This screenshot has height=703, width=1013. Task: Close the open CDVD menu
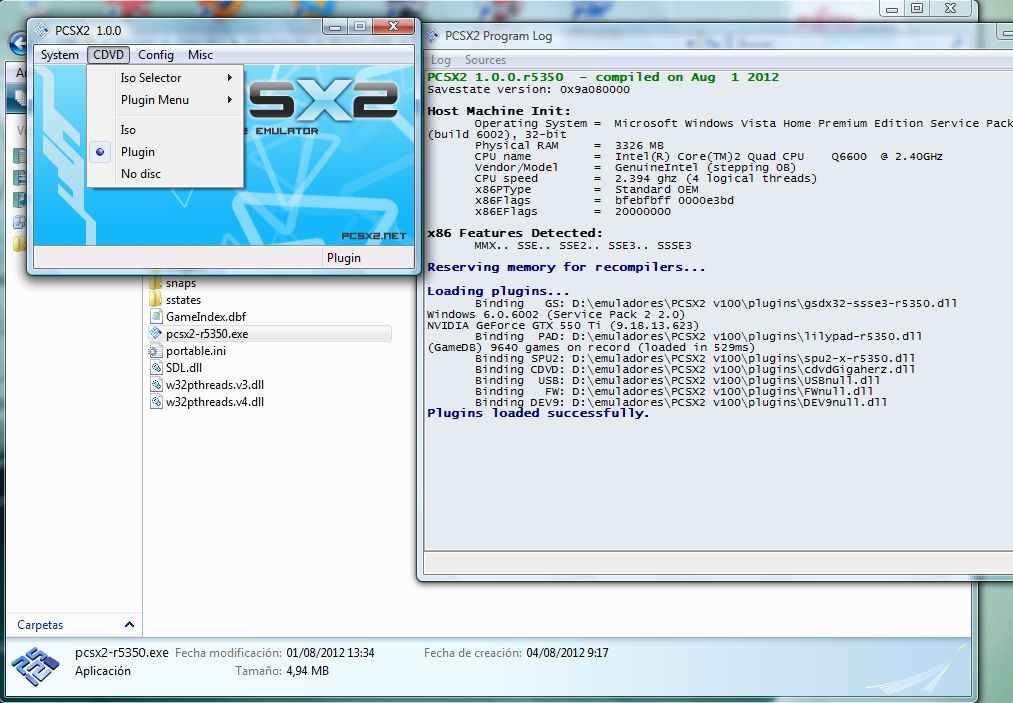[x=108, y=55]
